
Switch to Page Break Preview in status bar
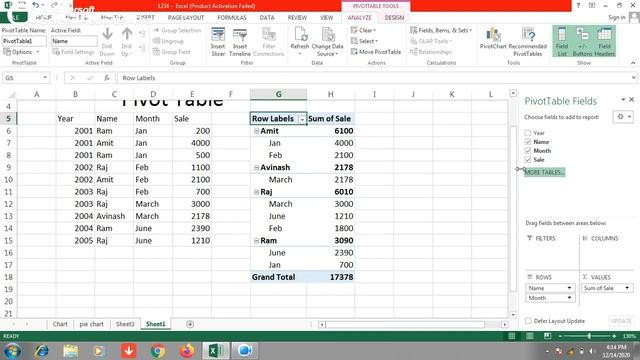[547, 336]
